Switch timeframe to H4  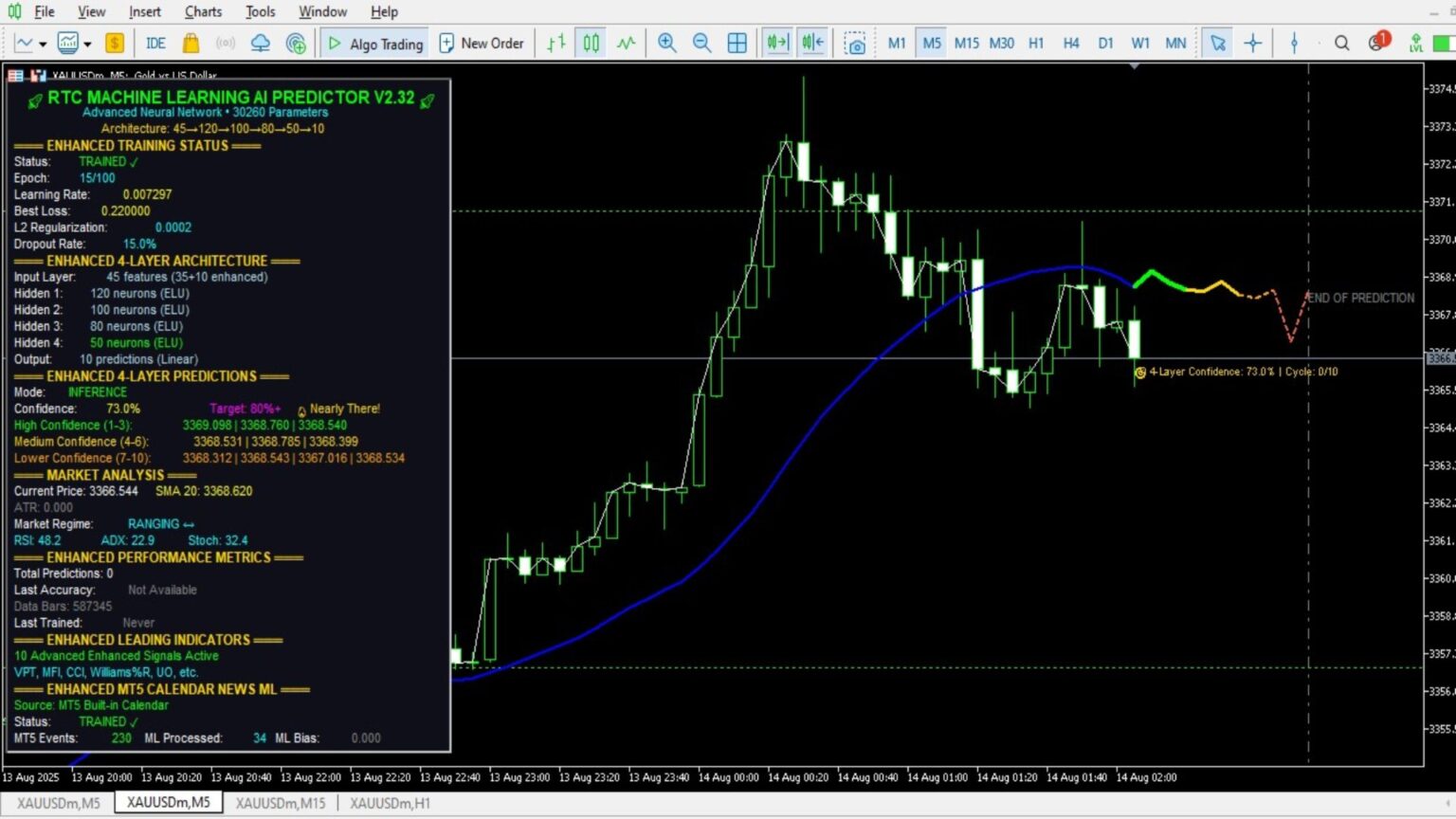[x=1072, y=43]
